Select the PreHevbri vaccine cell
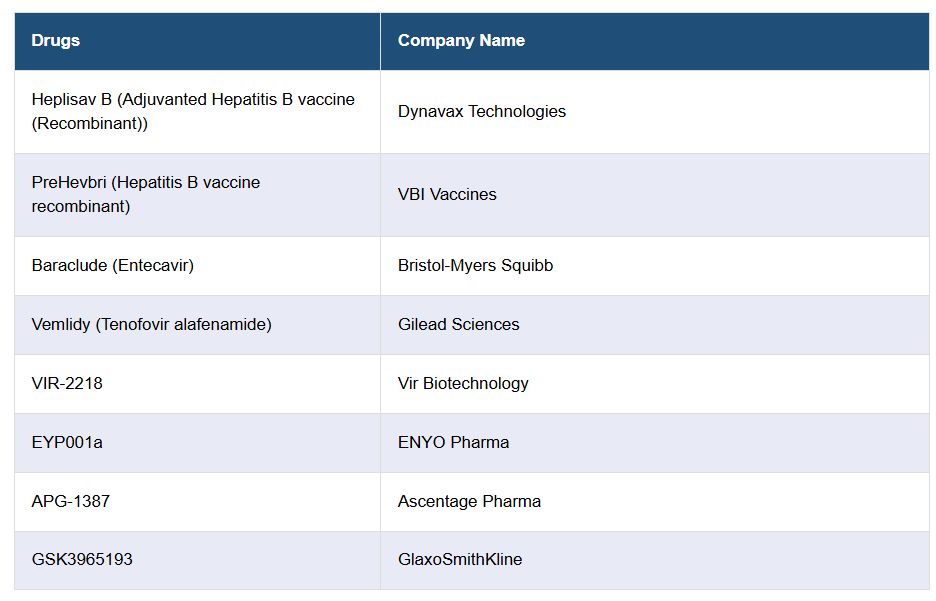The width and height of the screenshot is (936, 601). tap(146, 195)
